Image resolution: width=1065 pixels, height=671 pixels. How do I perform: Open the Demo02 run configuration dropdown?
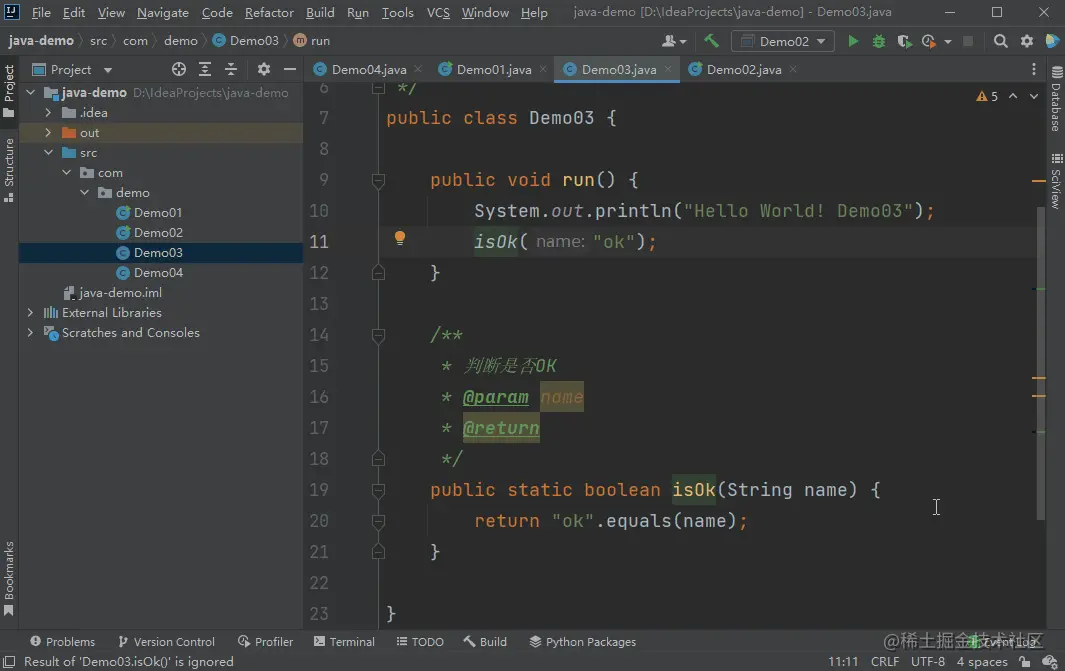782,41
